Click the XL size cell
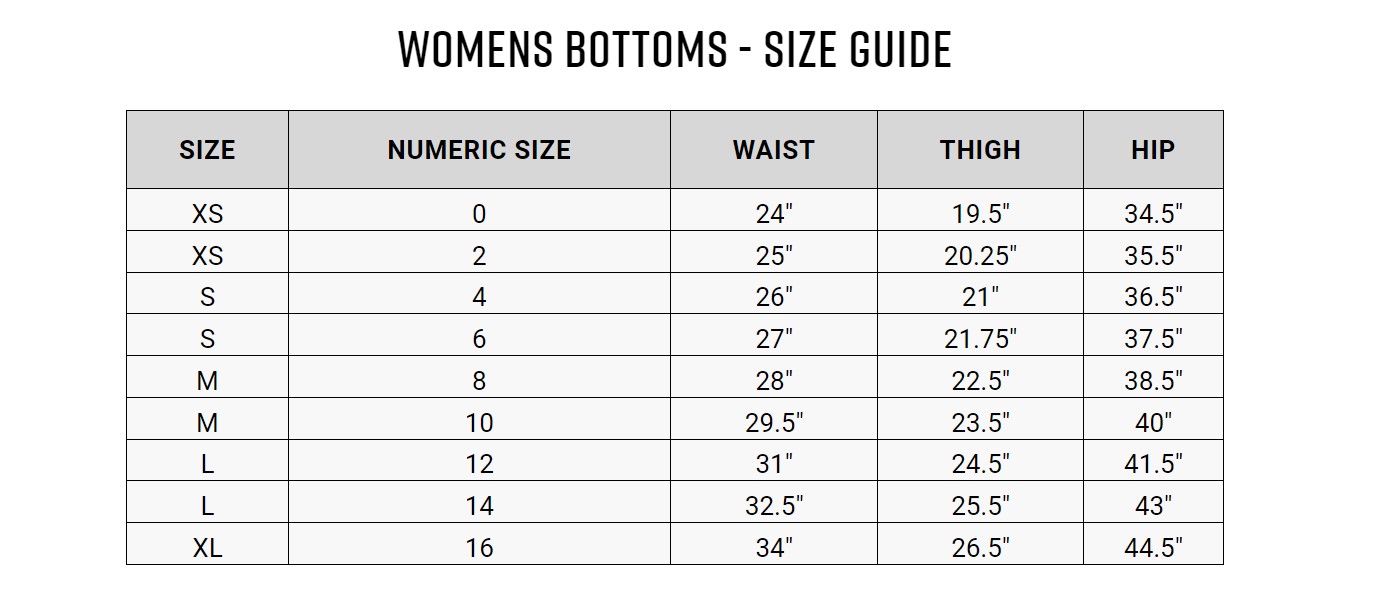This screenshot has height=607, width=1374. [207, 547]
